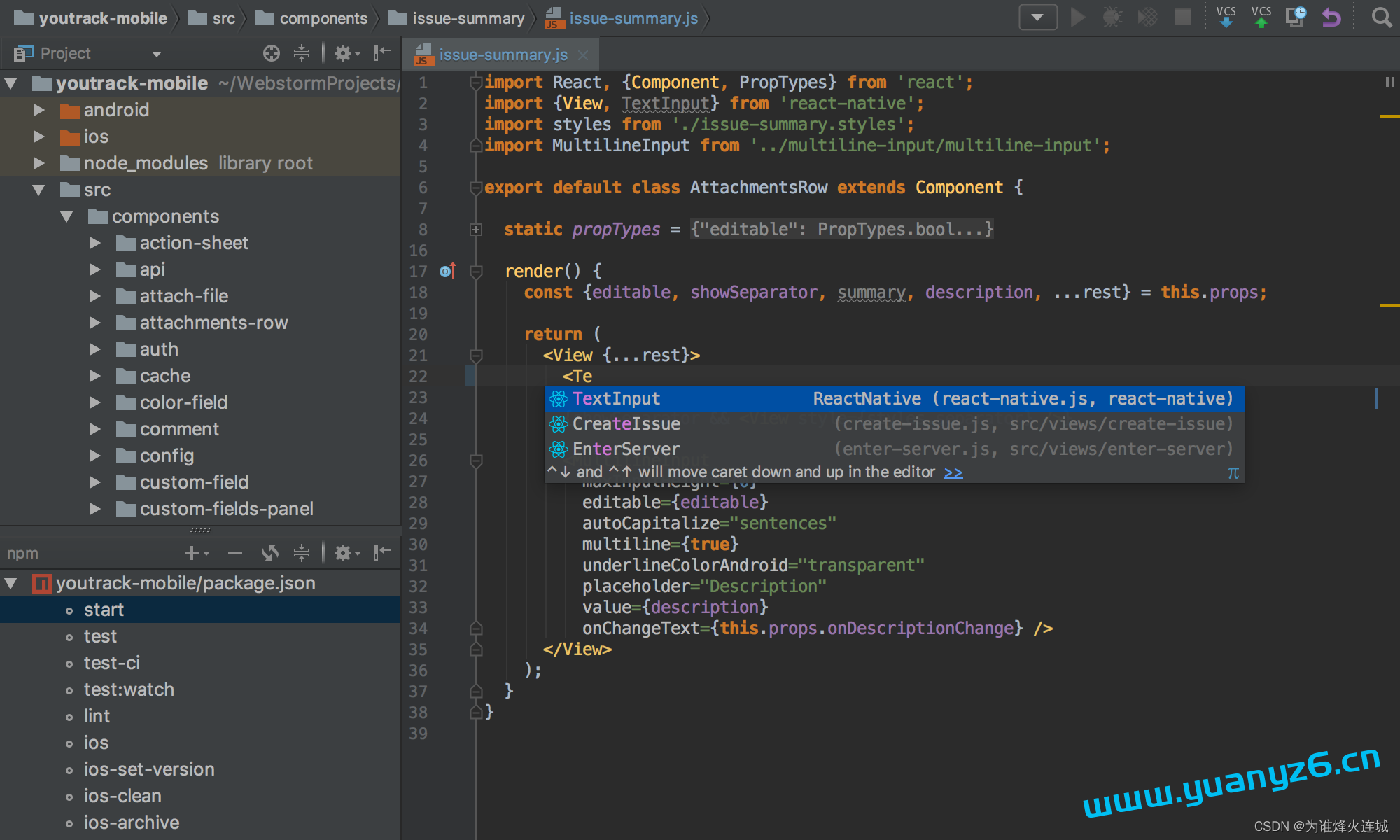Click youtrack-mobile in the breadcrumb bar

click(x=91, y=18)
